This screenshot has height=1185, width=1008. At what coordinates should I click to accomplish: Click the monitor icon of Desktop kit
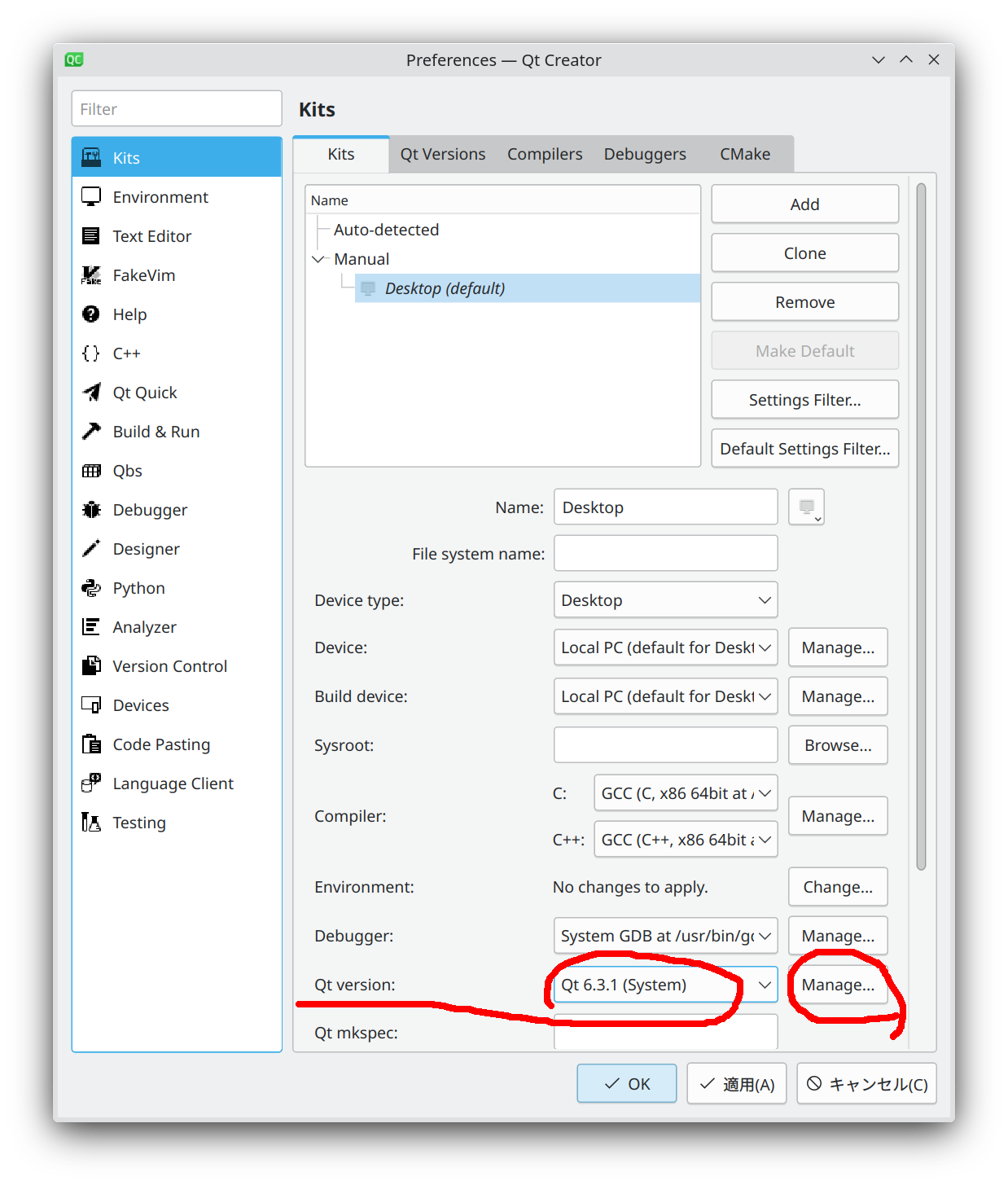[x=368, y=288]
